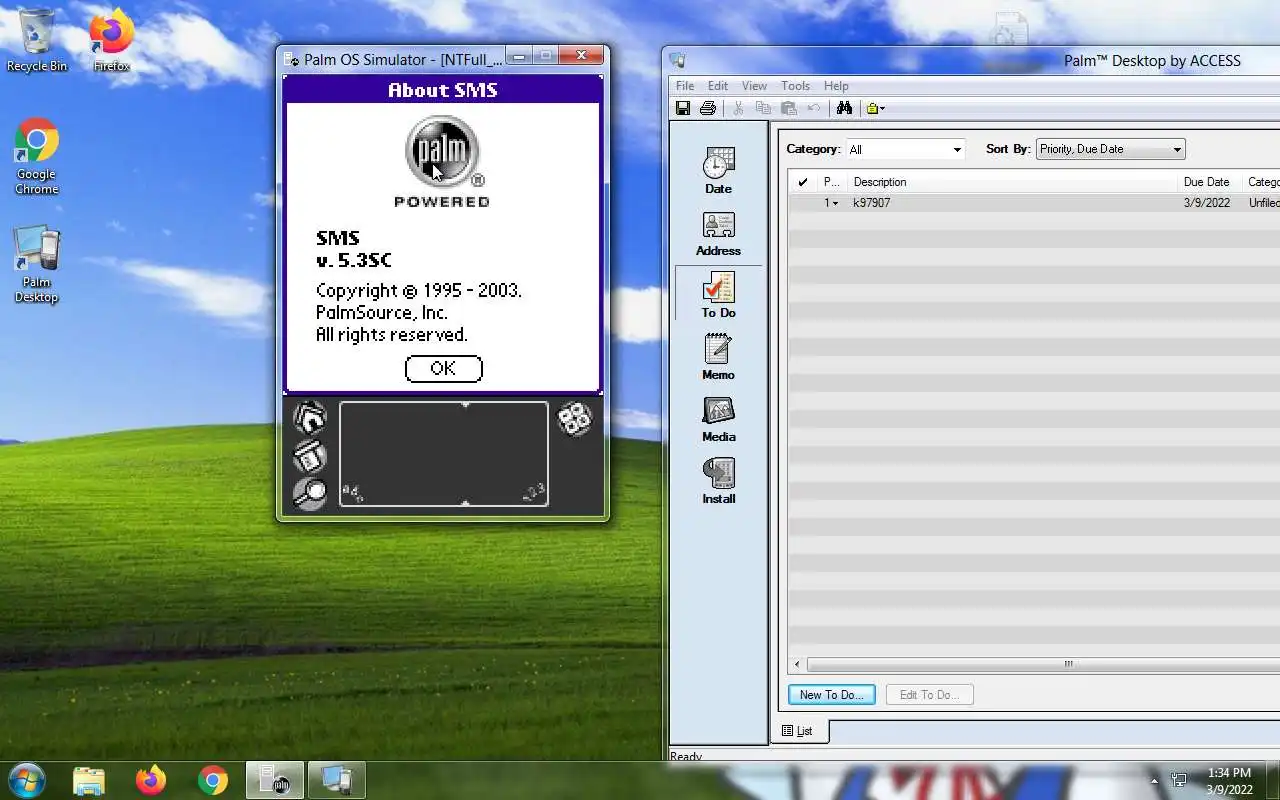Select the Firefox desktop shortcut
The height and width of the screenshot is (800, 1280).
[112, 40]
